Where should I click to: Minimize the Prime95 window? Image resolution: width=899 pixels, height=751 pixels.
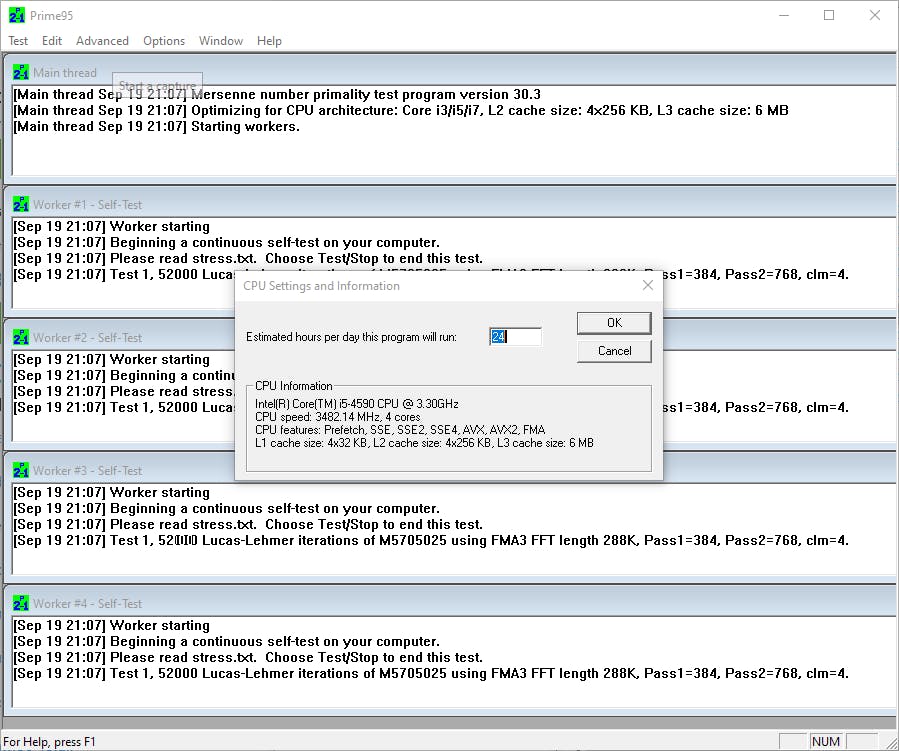point(784,15)
